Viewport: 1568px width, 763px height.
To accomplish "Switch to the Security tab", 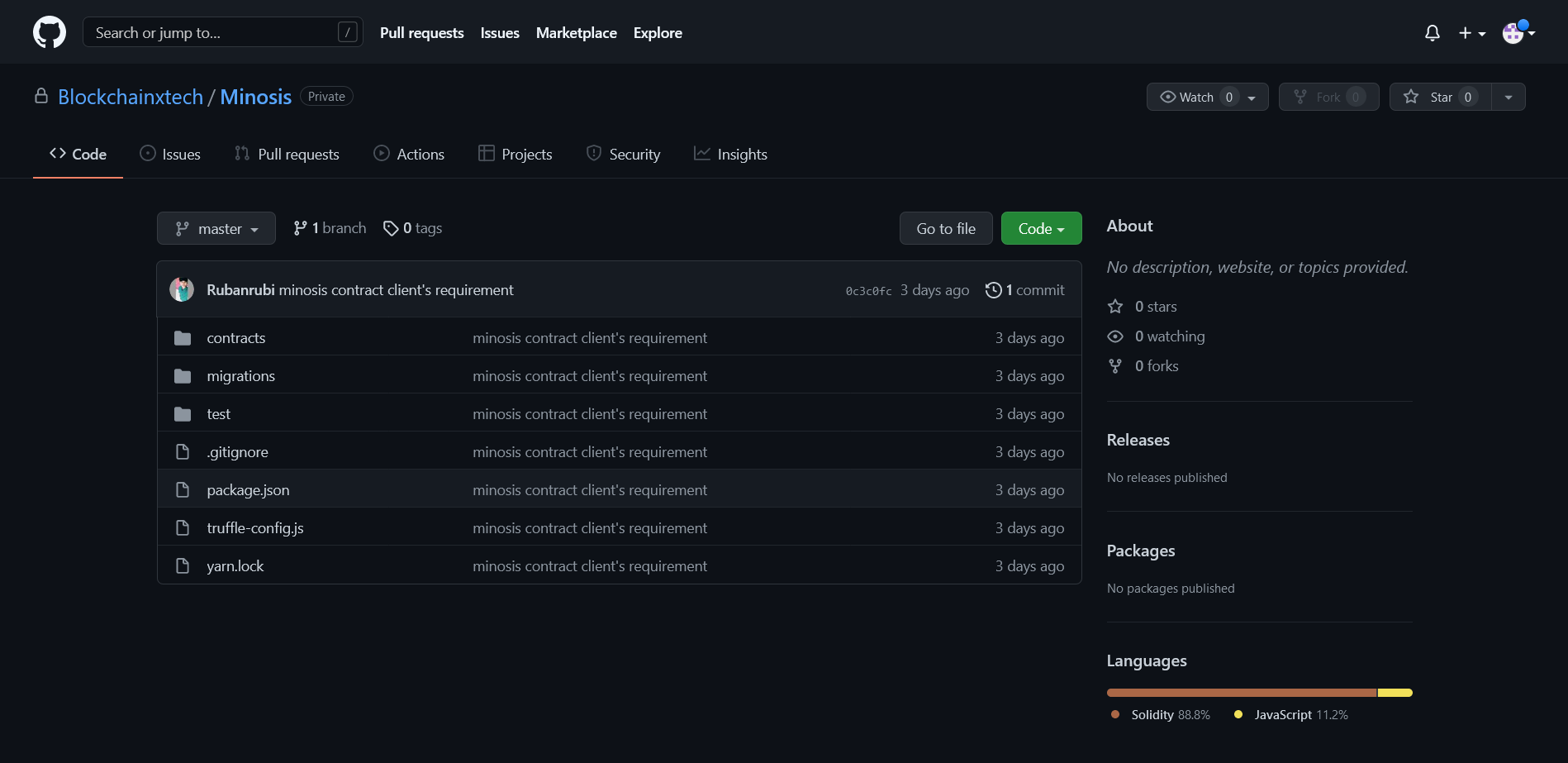I will pos(623,154).
